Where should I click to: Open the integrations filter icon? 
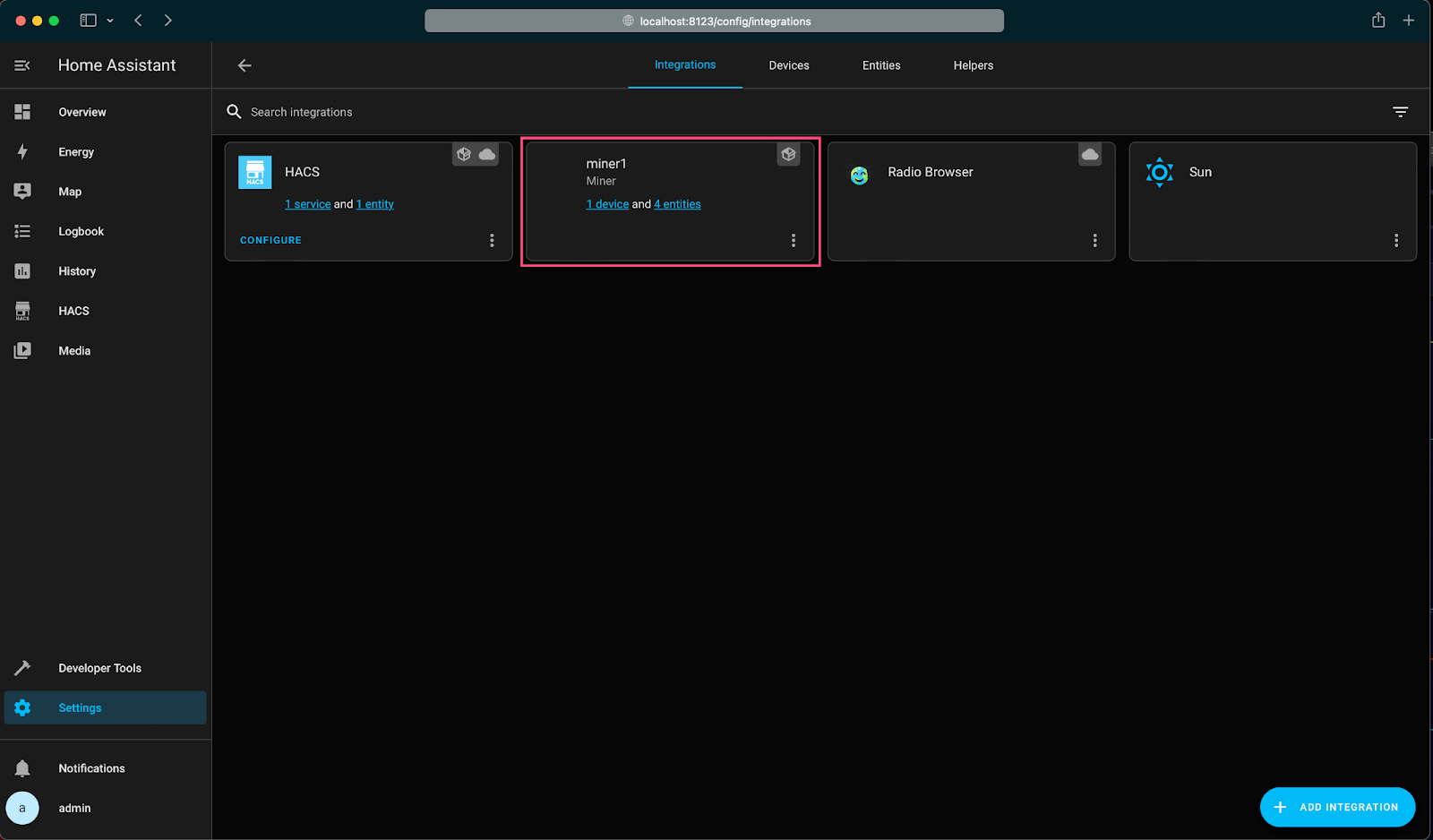(x=1401, y=112)
